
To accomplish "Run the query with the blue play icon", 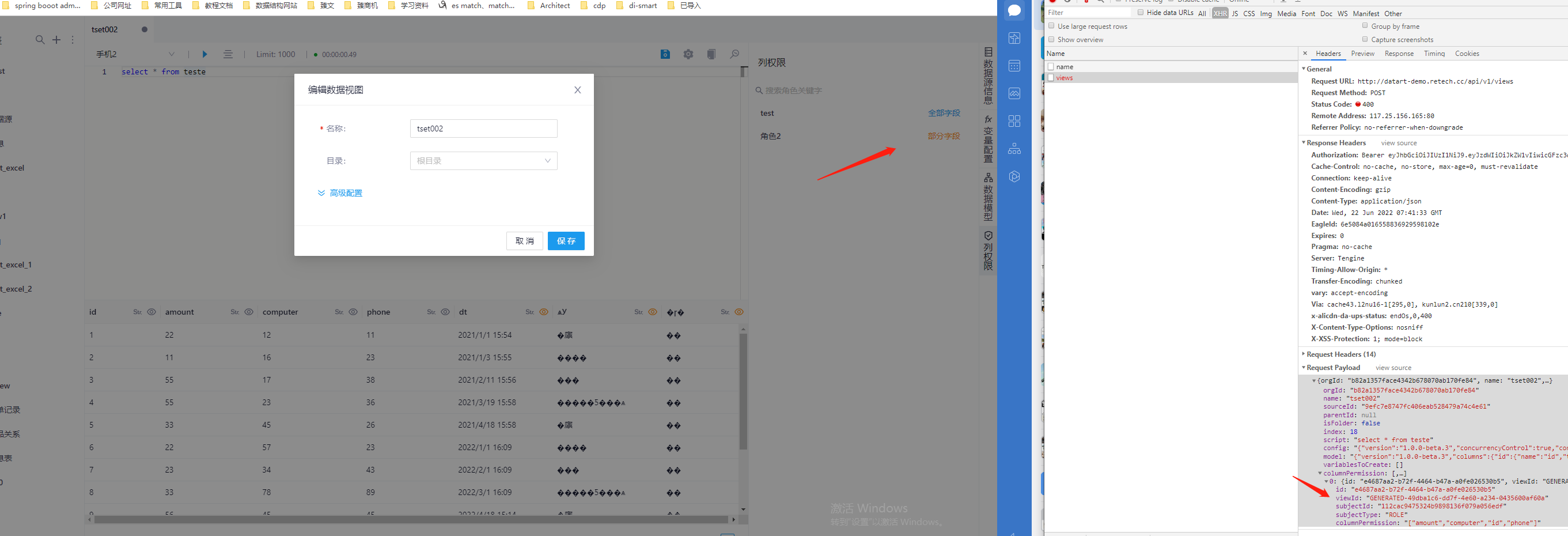I will coord(204,54).
